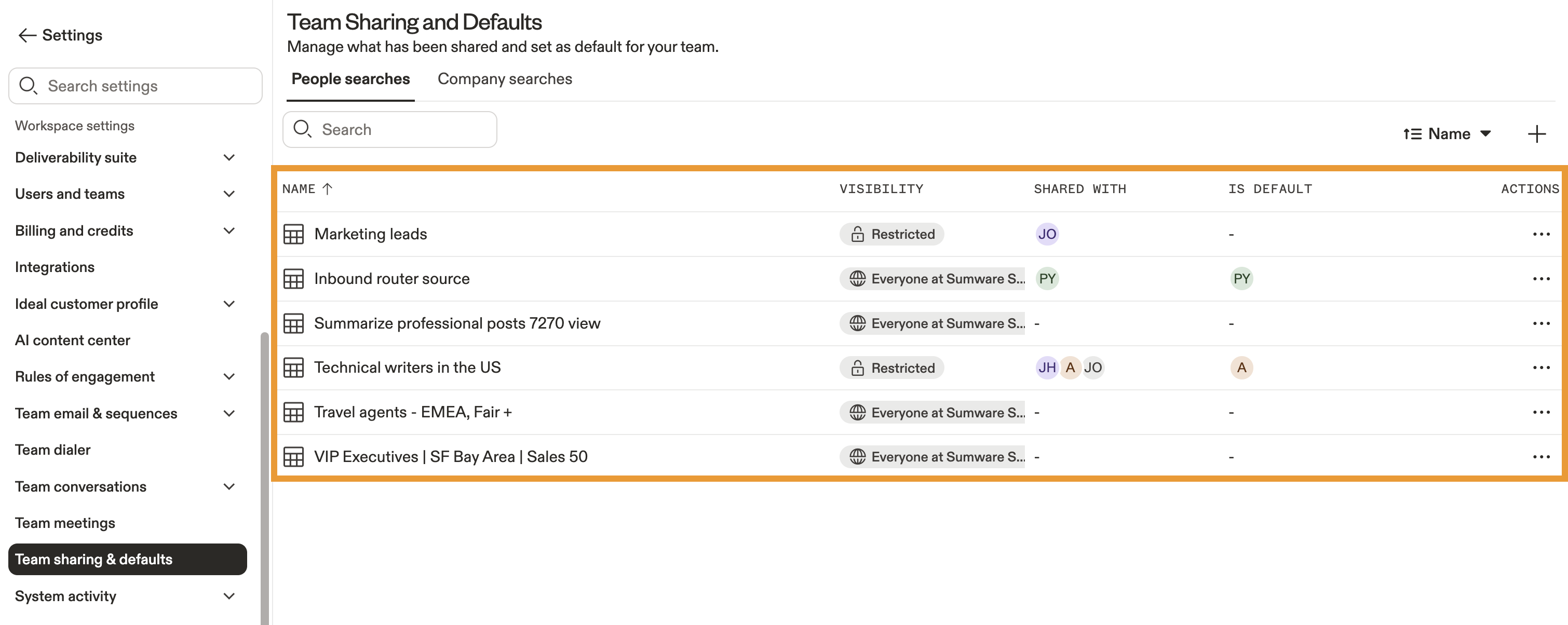Screen dimensions: 1568x625
Task: Click the Restricted lock badge for Marketing leads
Action: (x=891, y=234)
